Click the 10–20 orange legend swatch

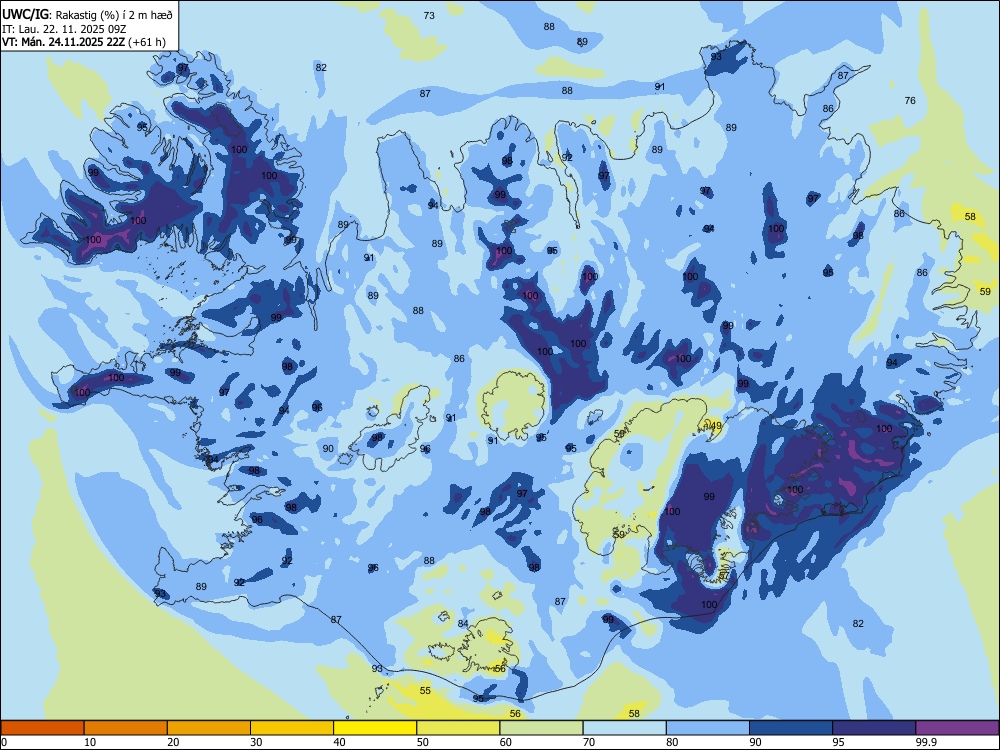(126, 728)
